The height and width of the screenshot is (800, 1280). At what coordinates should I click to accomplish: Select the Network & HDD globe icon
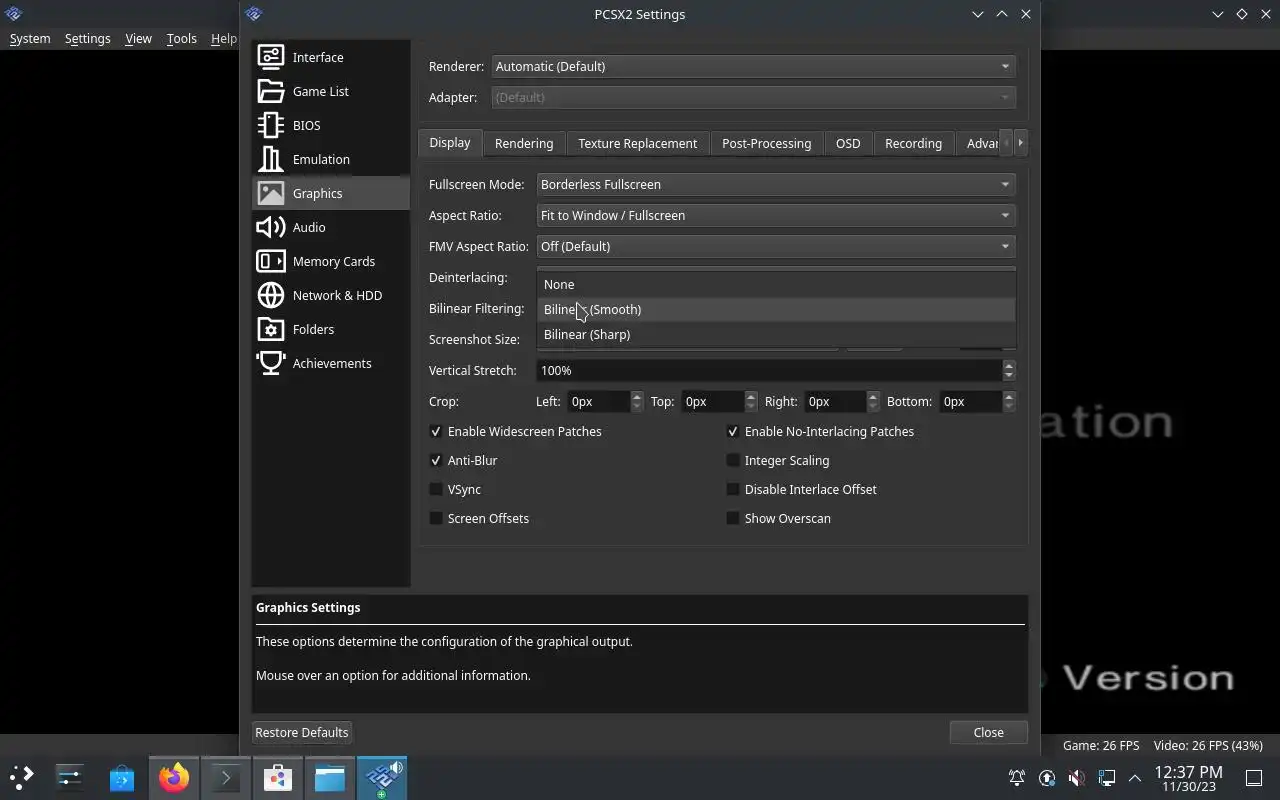271,295
